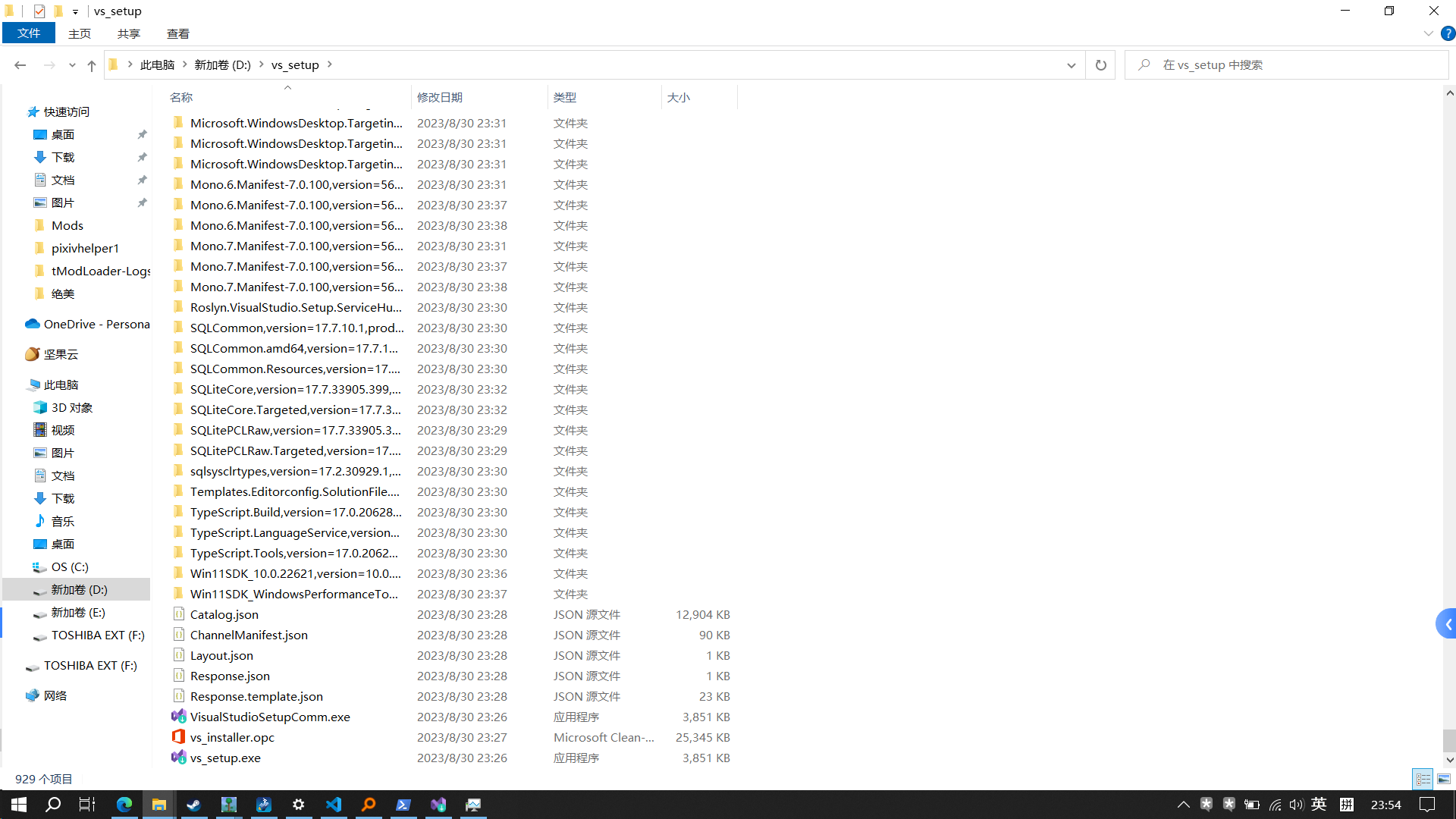The image size is (1456, 819).
Task: Open the 文件 menu
Action: coord(29,33)
